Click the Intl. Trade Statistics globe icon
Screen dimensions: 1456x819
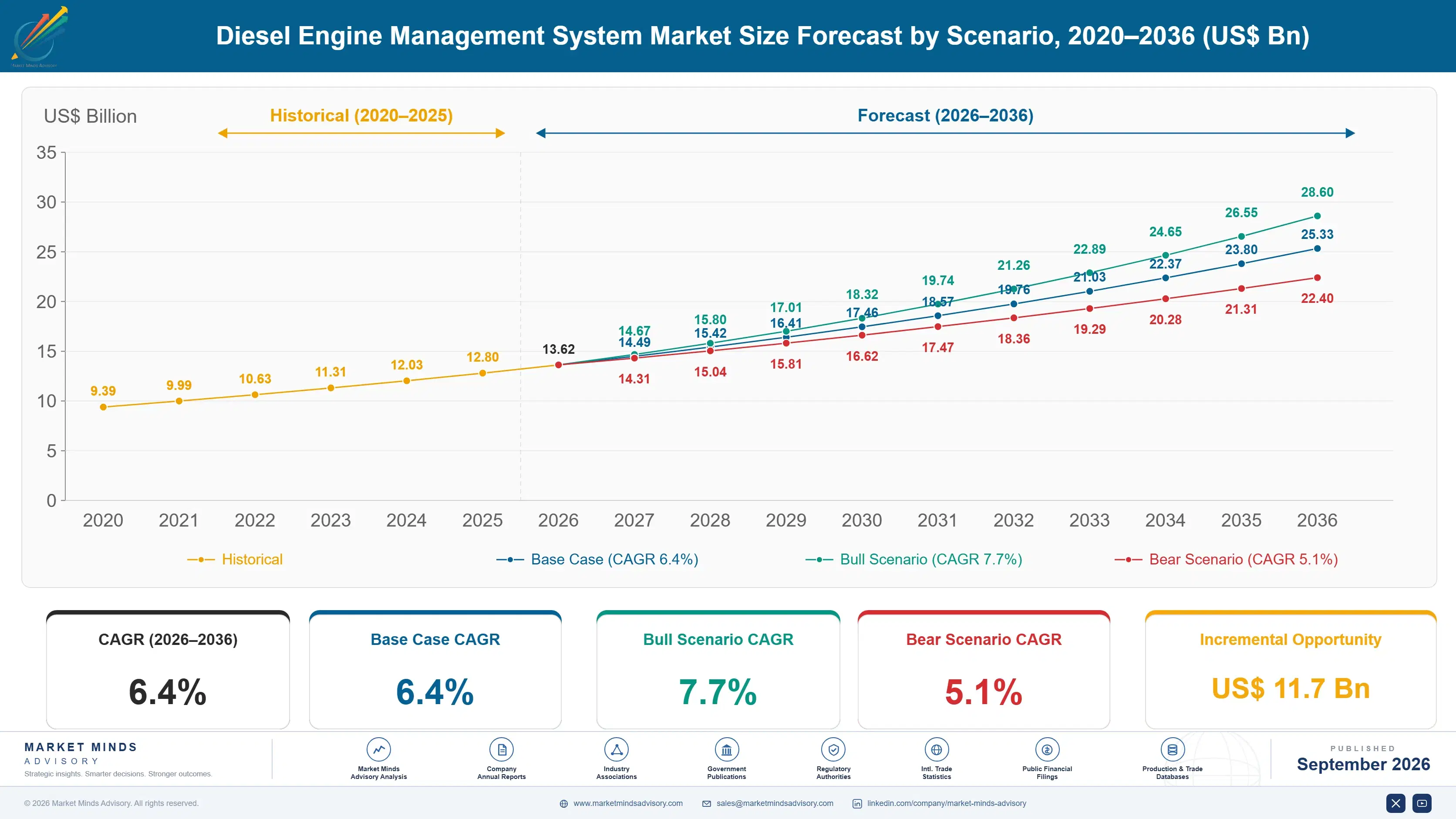tap(937, 749)
